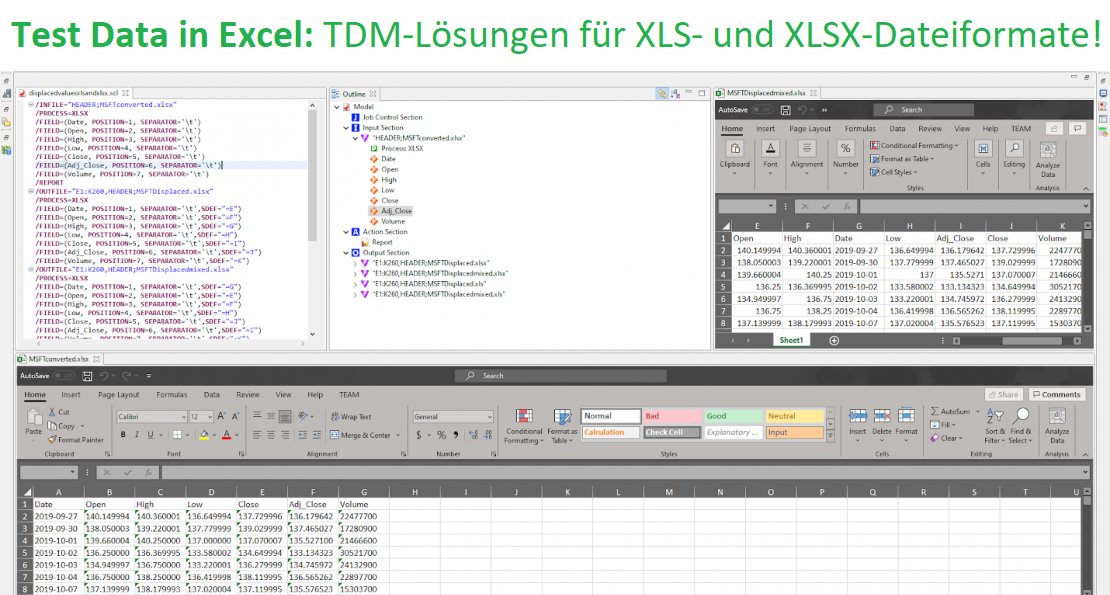This screenshot has height=595, width=1110.
Task: Click Analyze Data icon in lower Excel
Action: click(1057, 417)
